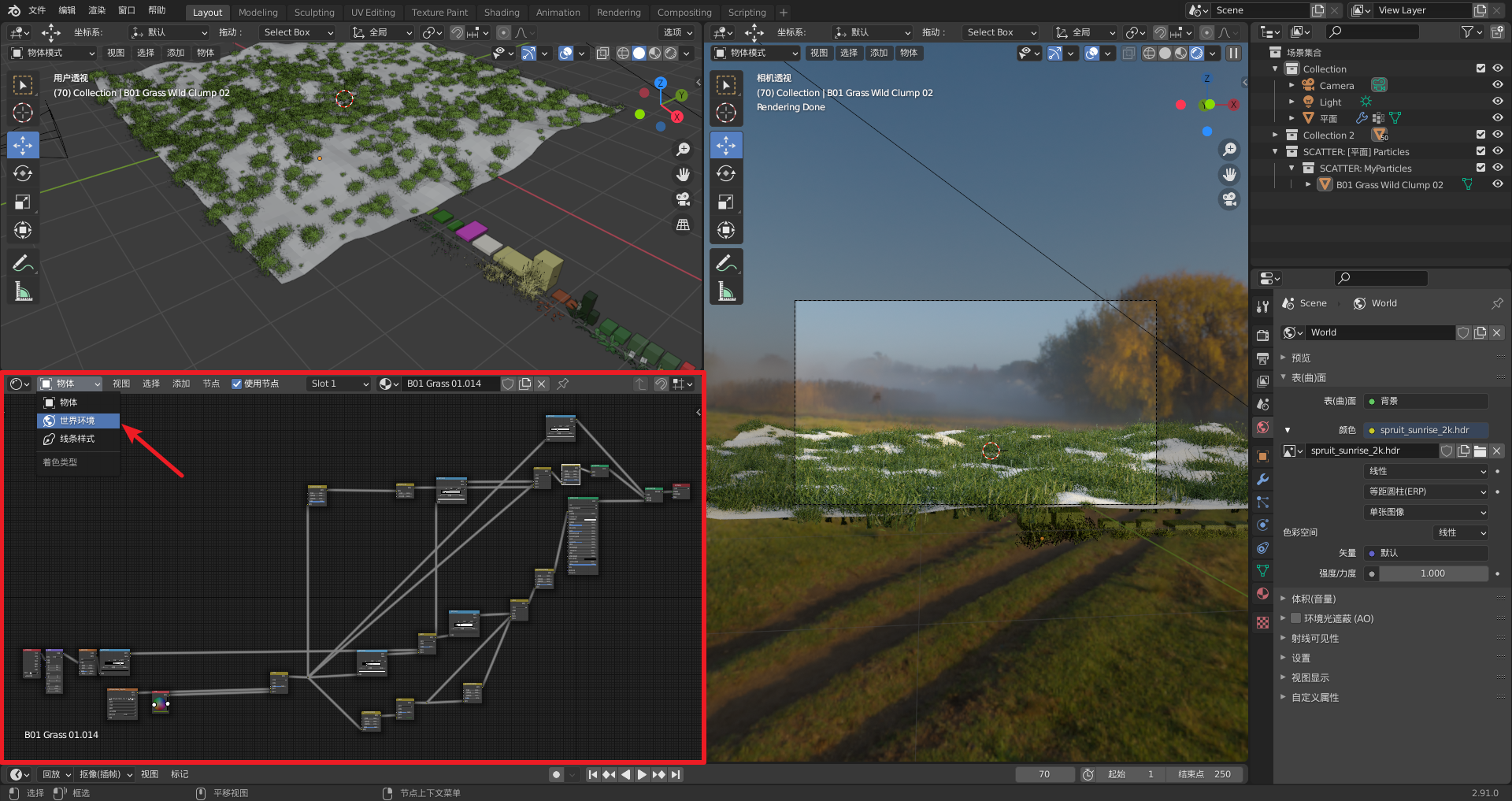Screen dimensions: 1512x801
Task: Hide Camera in outliner
Action: (x=1497, y=85)
